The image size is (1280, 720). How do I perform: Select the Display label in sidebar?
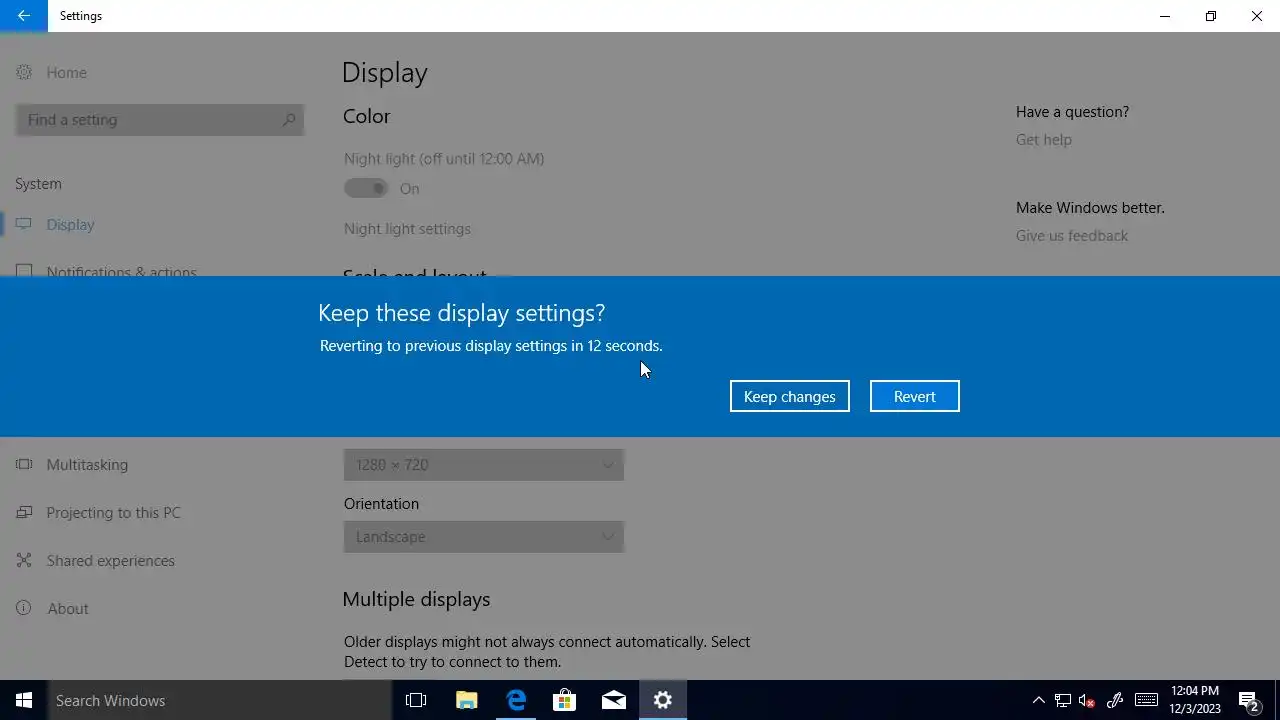click(70, 224)
